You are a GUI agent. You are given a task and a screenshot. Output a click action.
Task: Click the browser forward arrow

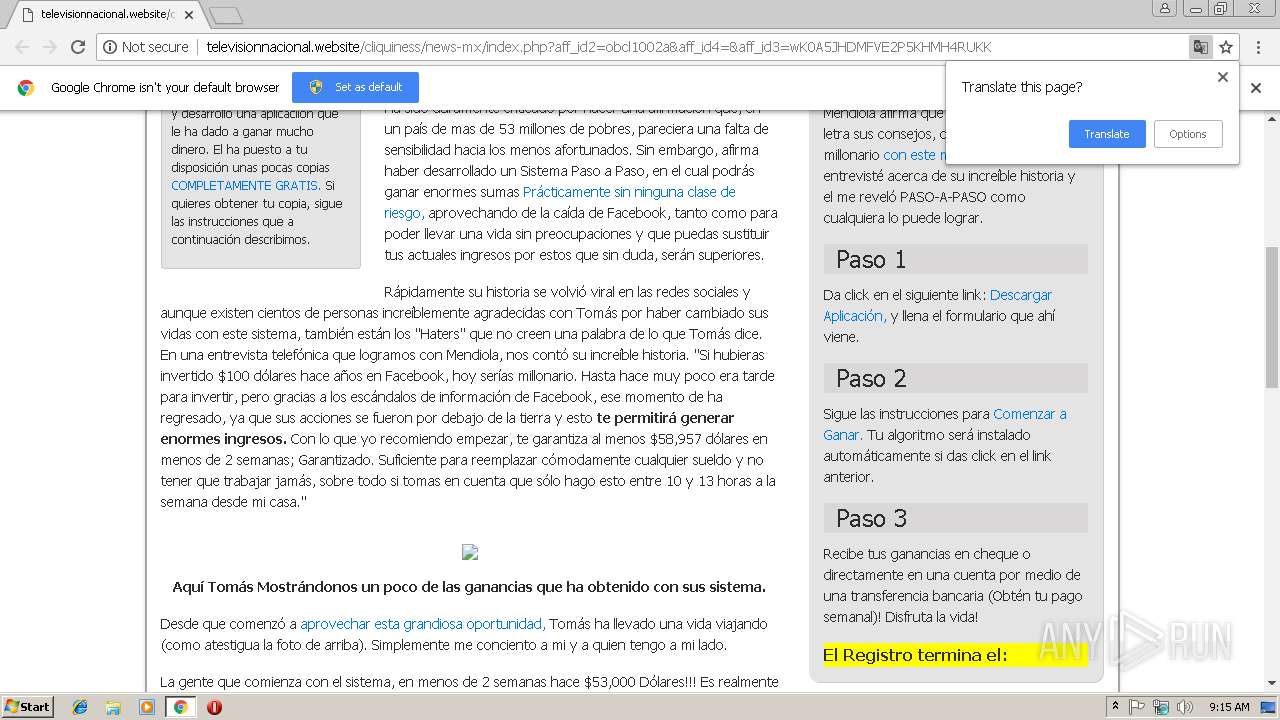(x=50, y=47)
